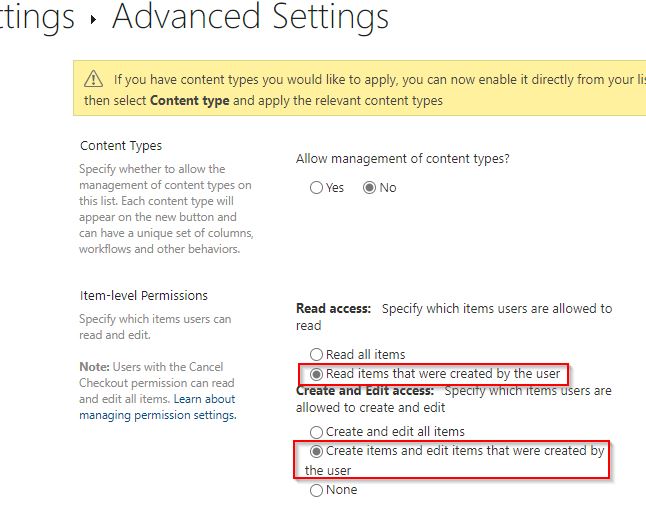Click the Item-level Permissions section heading

pyautogui.click(x=144, y=295)
